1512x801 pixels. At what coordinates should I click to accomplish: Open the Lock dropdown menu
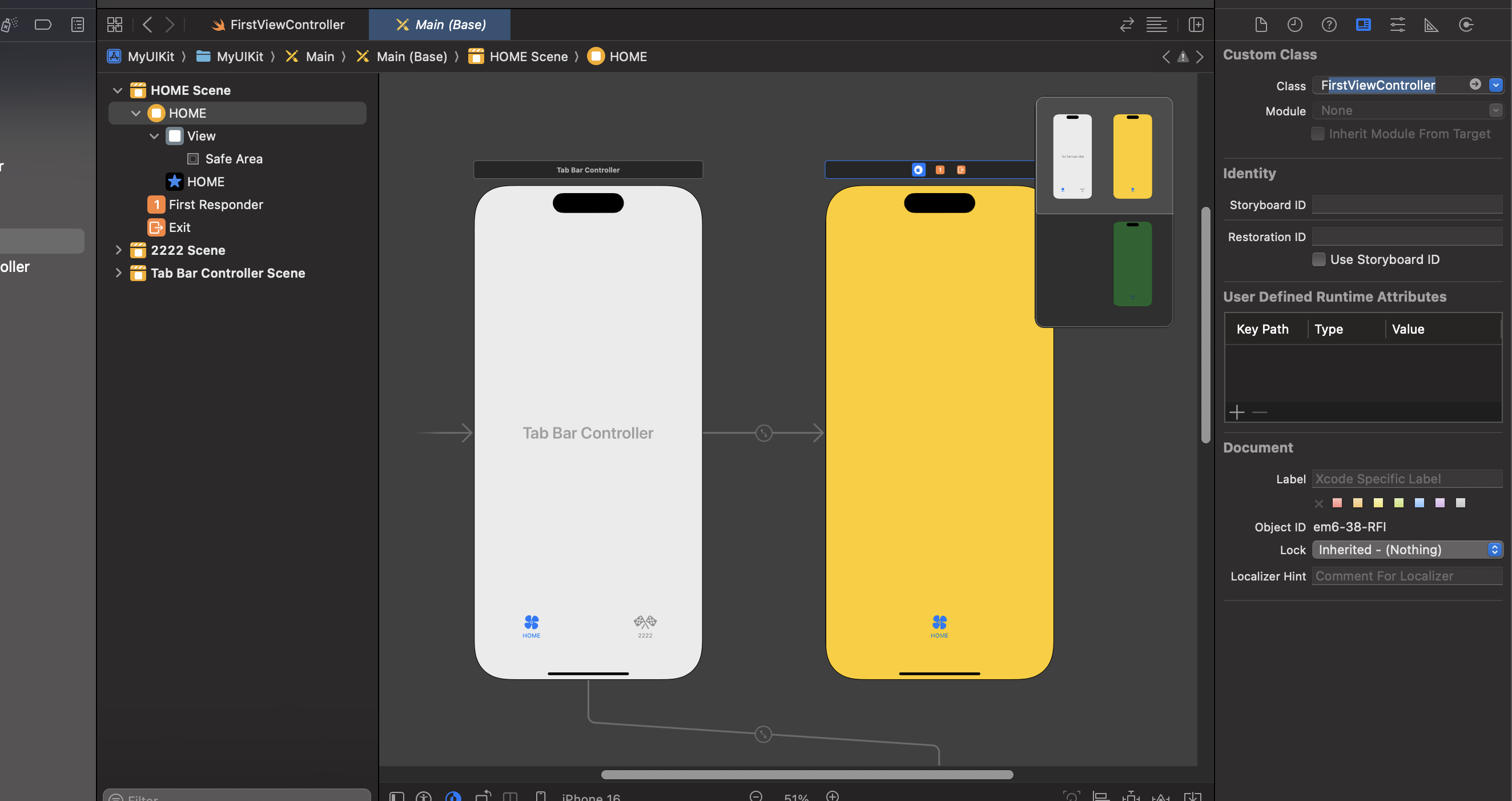point(1407,550)
